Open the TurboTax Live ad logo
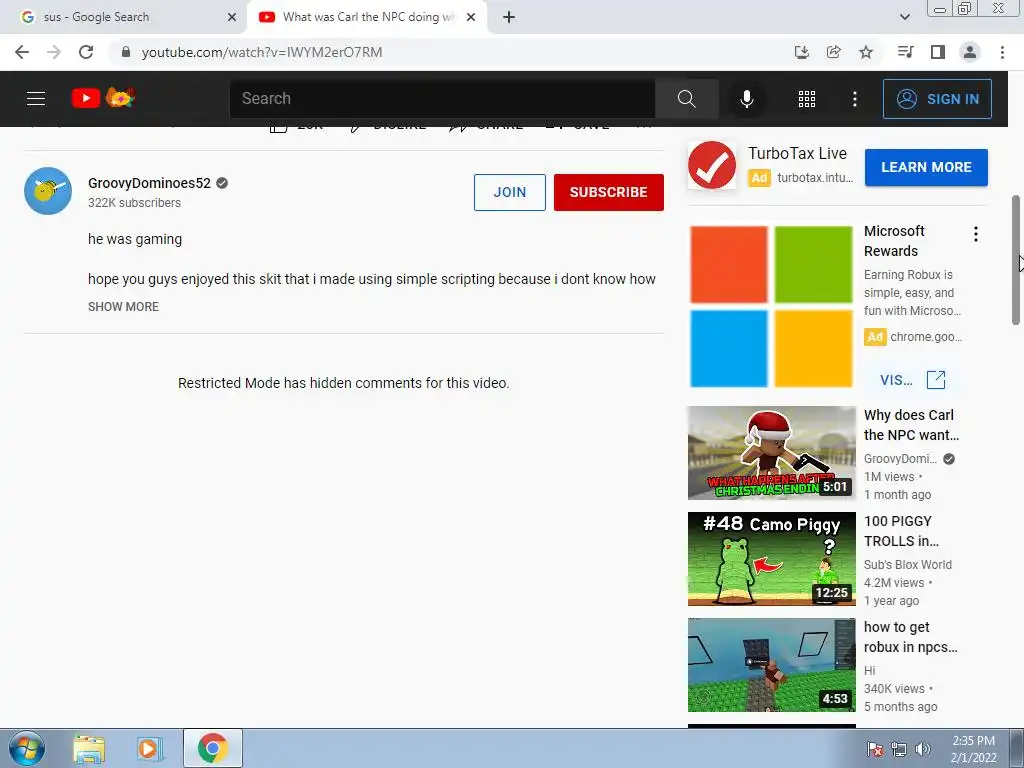Screen dimensions: 1024x768 click(712, 165)
